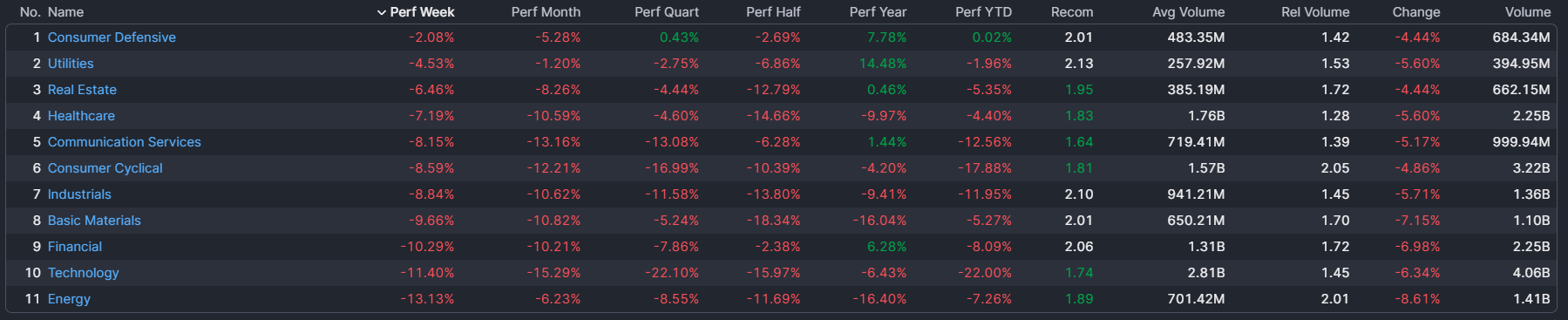
Task: Open the Consumer Defensive sector link
Action: click(x=112, y=37)
